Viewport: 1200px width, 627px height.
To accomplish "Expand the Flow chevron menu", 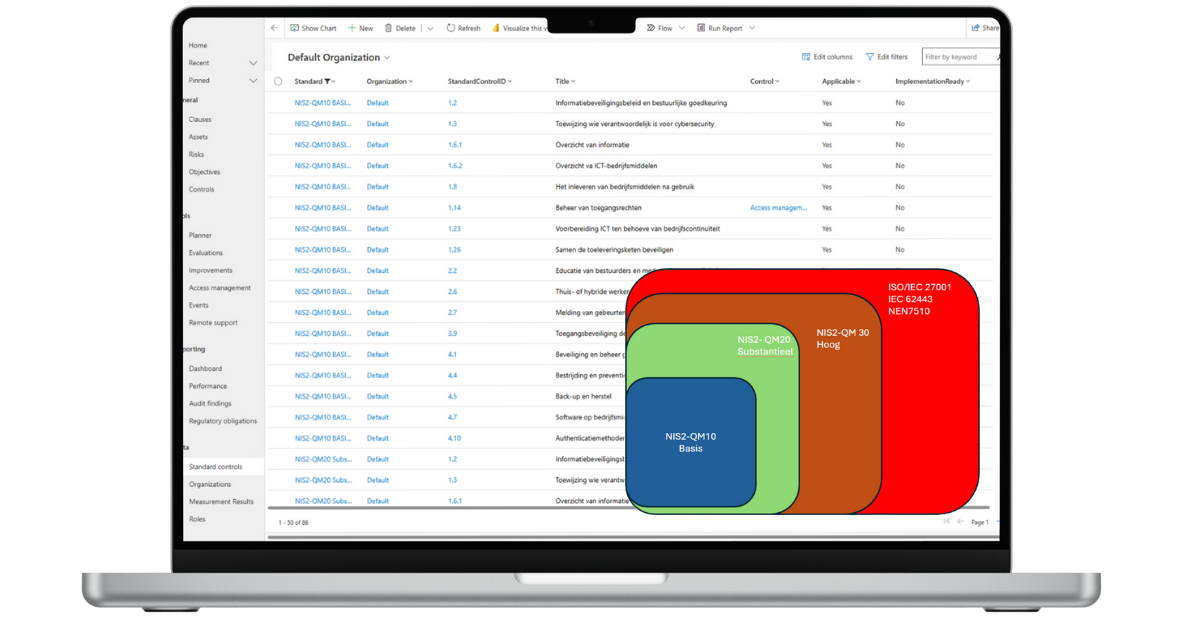I will pyautogui.click(x=682, y=28).
